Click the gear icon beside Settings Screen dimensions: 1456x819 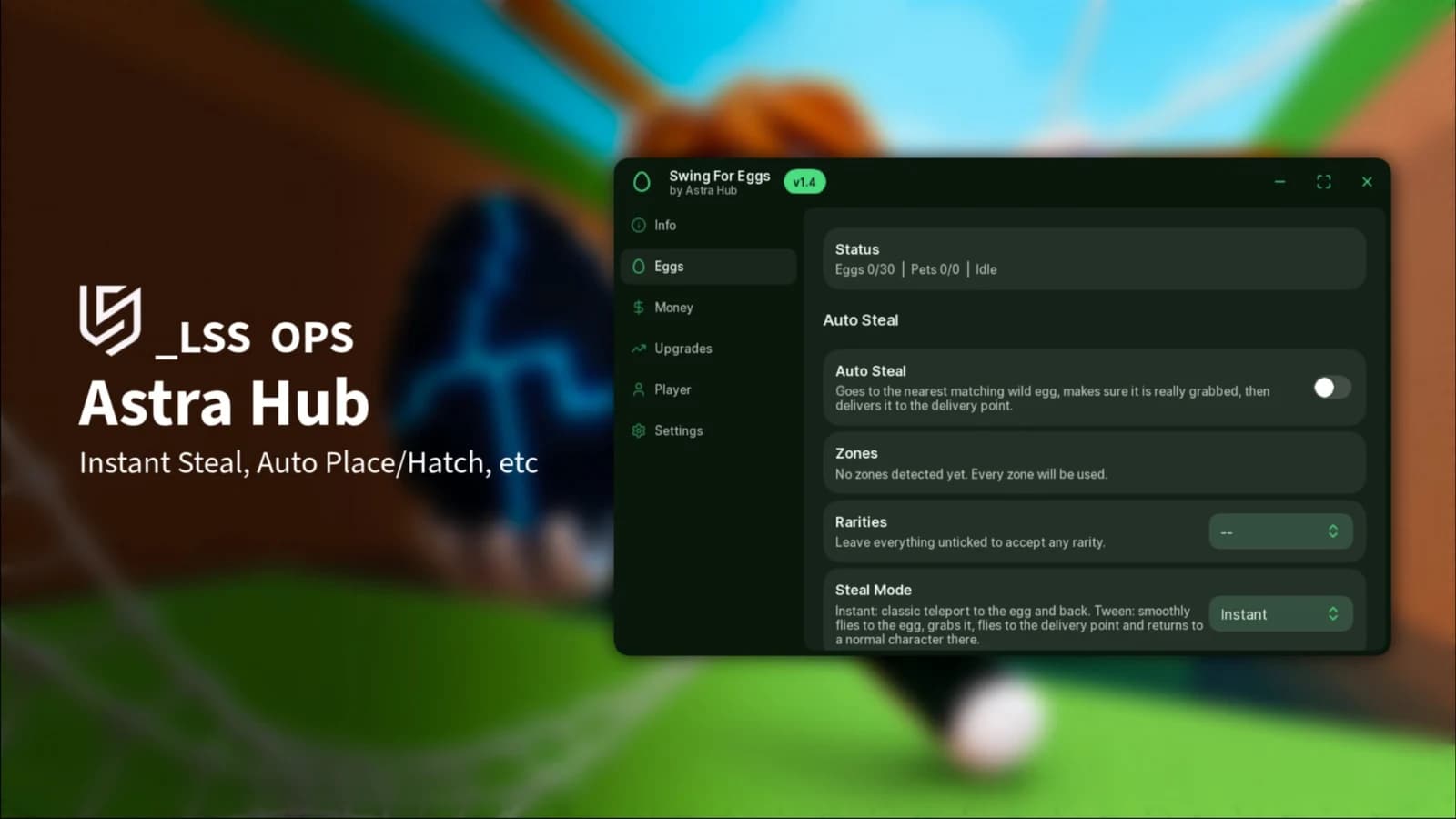(639, 430)
